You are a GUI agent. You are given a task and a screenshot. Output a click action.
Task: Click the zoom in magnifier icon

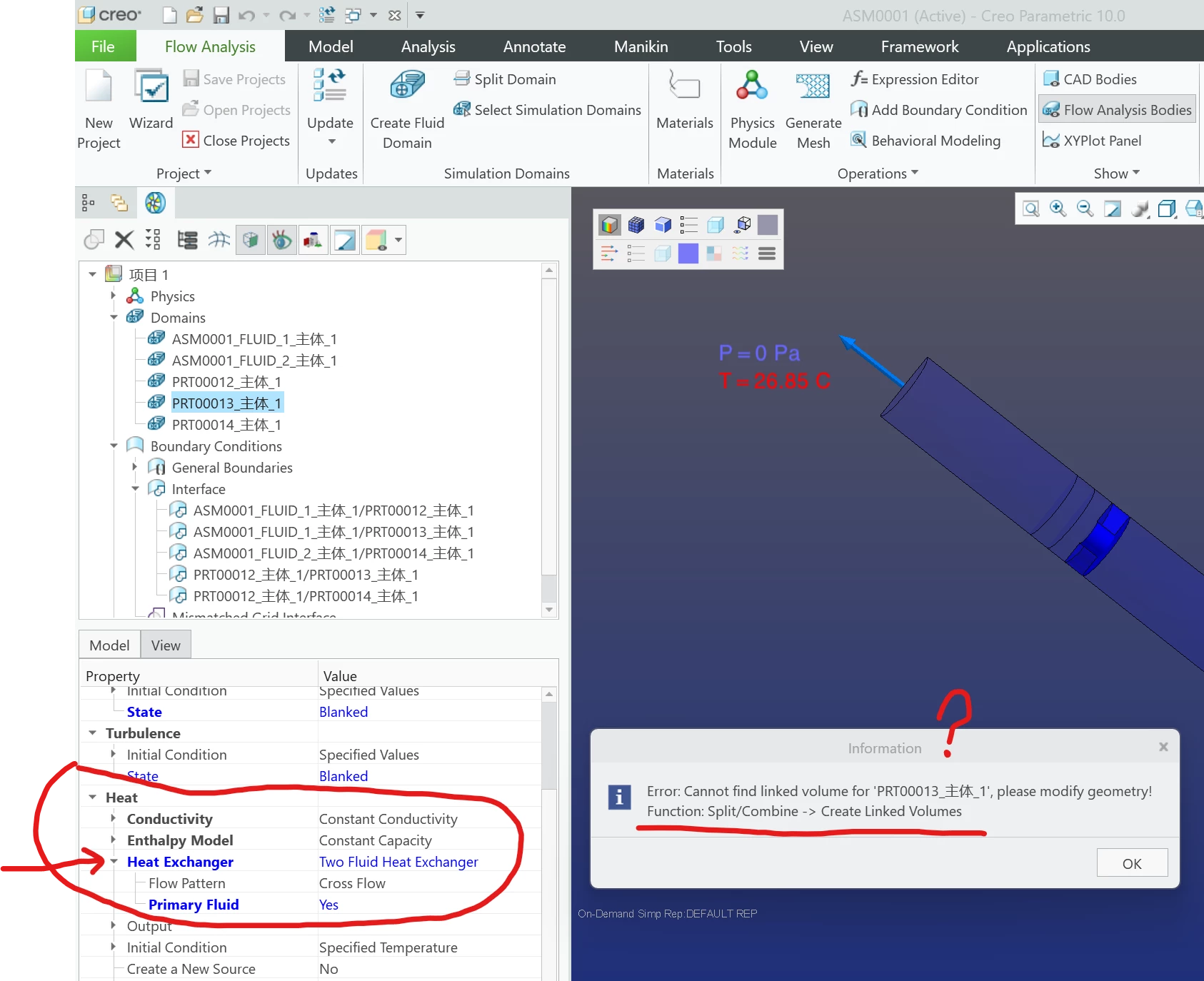(x=1058, y=208)
